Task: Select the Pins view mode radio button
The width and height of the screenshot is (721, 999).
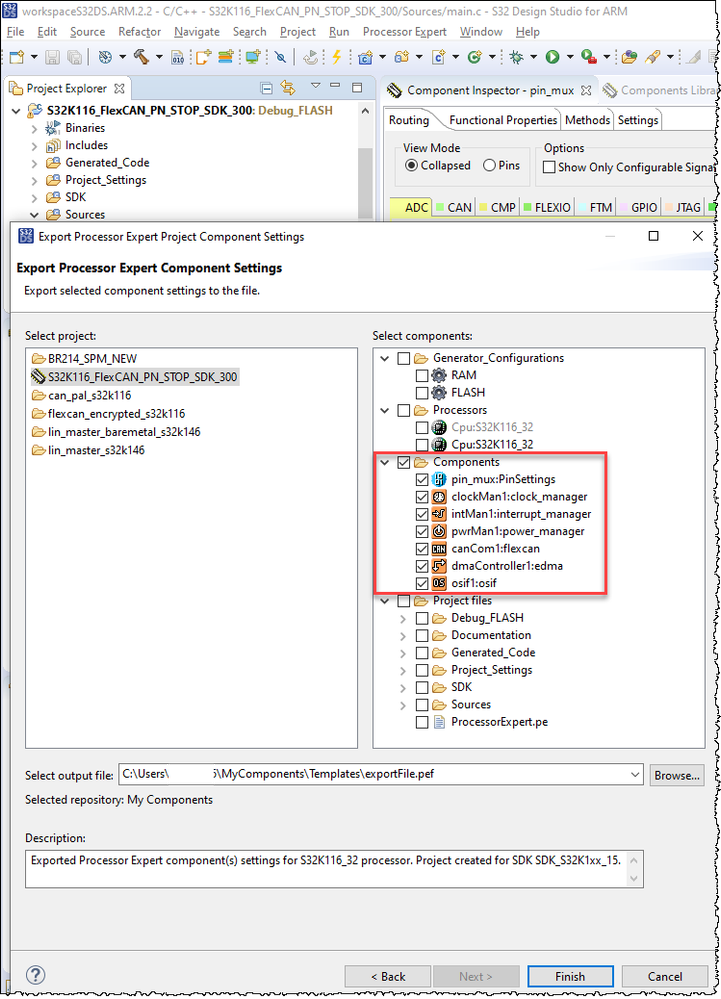Action: coord(489,166)
